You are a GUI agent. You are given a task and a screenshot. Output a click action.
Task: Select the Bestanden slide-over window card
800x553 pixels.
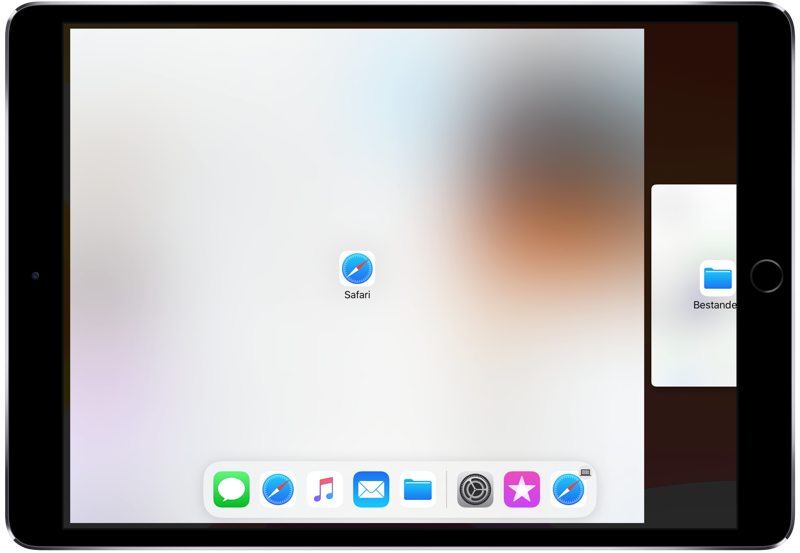point(694,285)
